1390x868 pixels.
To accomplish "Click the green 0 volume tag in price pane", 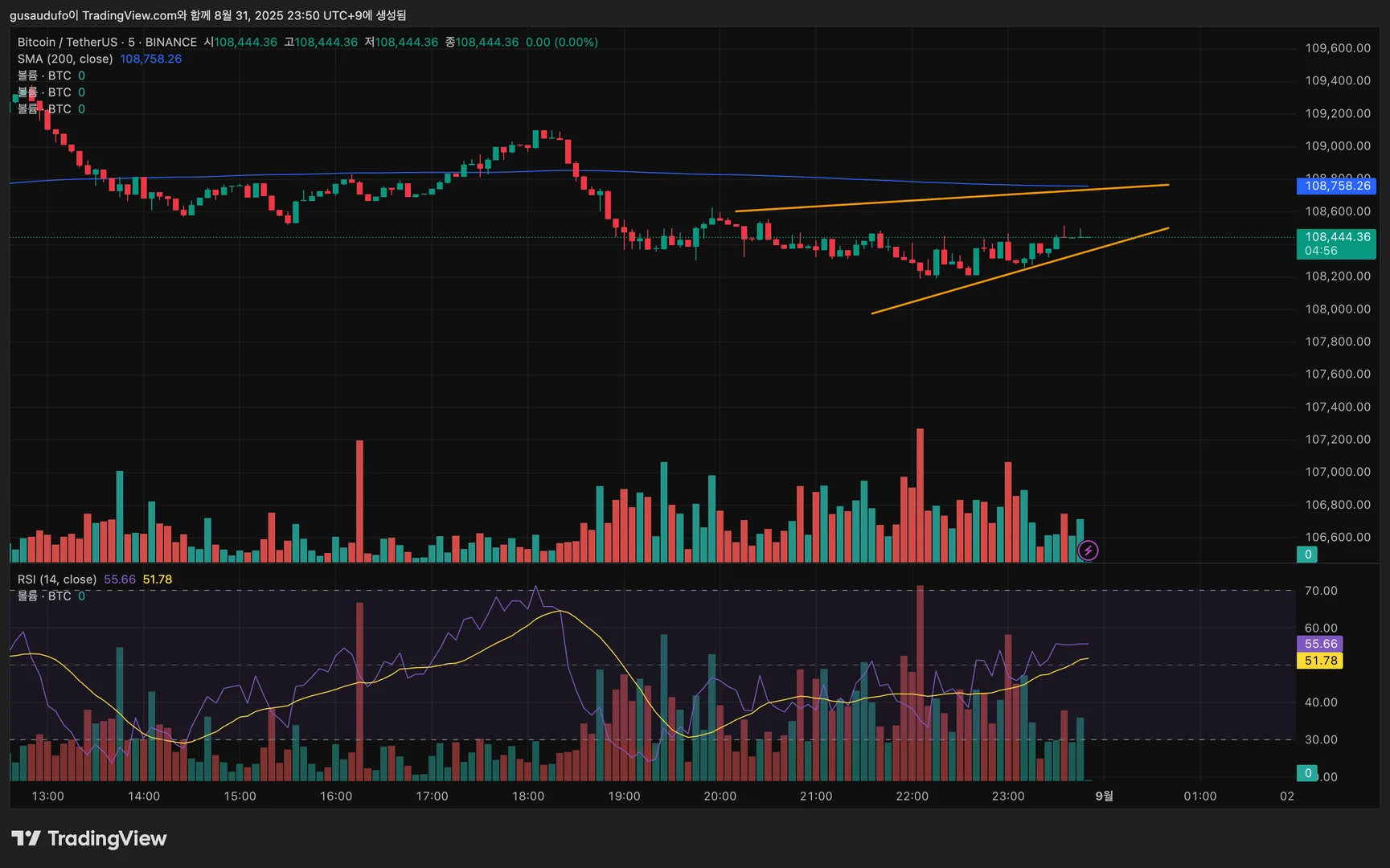I will click(x=1307, y=555).
